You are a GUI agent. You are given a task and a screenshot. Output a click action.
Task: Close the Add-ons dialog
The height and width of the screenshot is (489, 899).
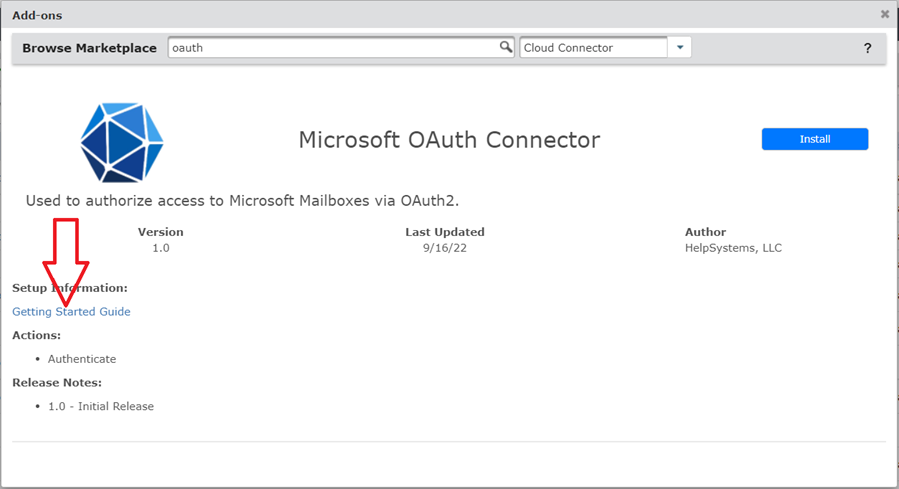coord(884,15)
